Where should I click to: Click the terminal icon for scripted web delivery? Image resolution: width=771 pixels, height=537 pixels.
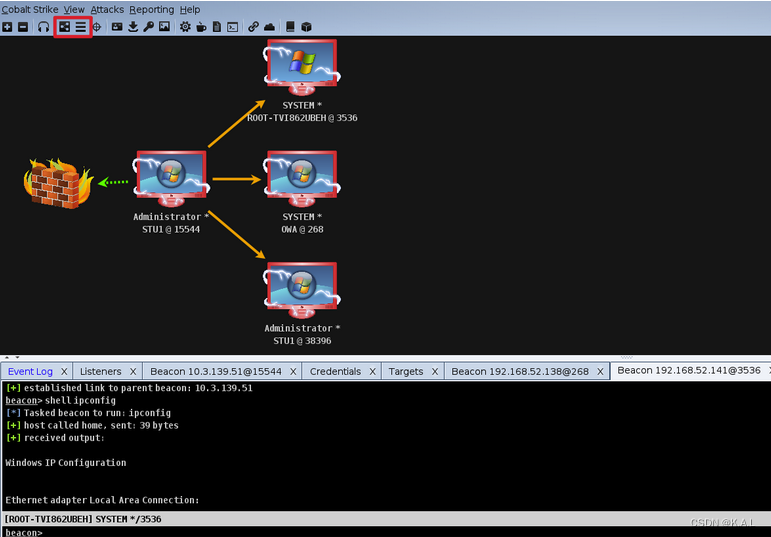(x=233, y=27)
